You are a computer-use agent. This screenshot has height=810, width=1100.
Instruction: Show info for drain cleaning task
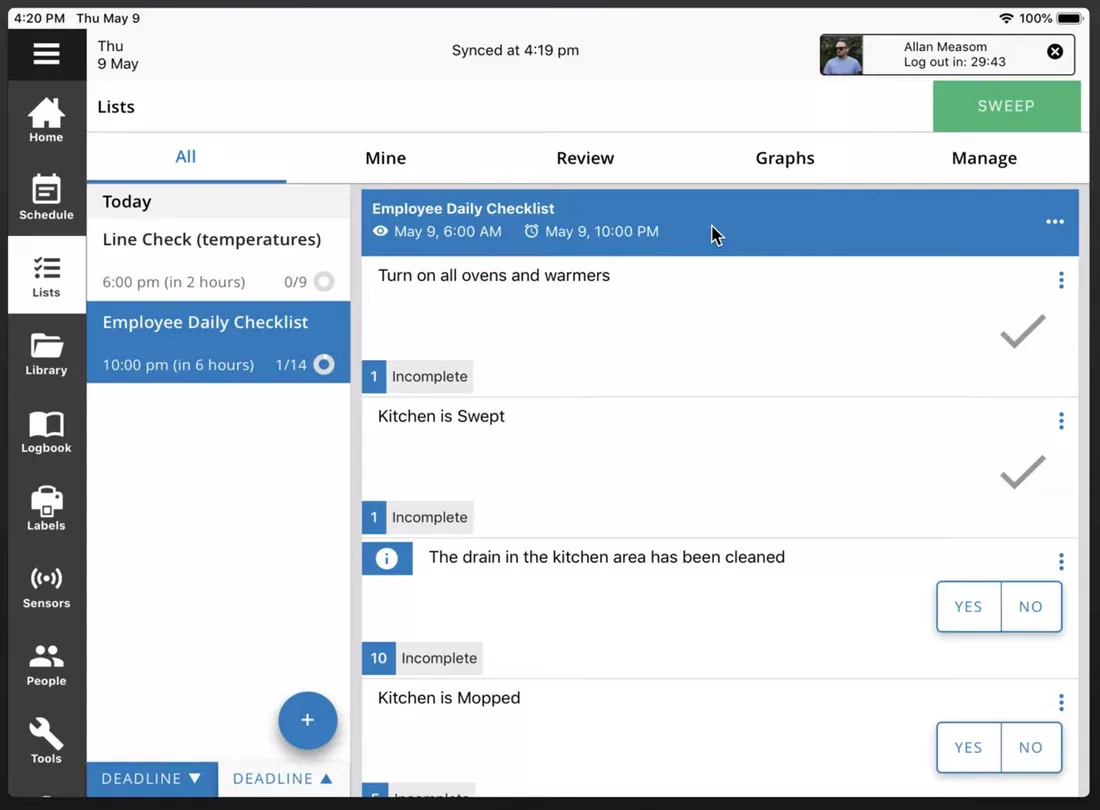click(387, 558)
